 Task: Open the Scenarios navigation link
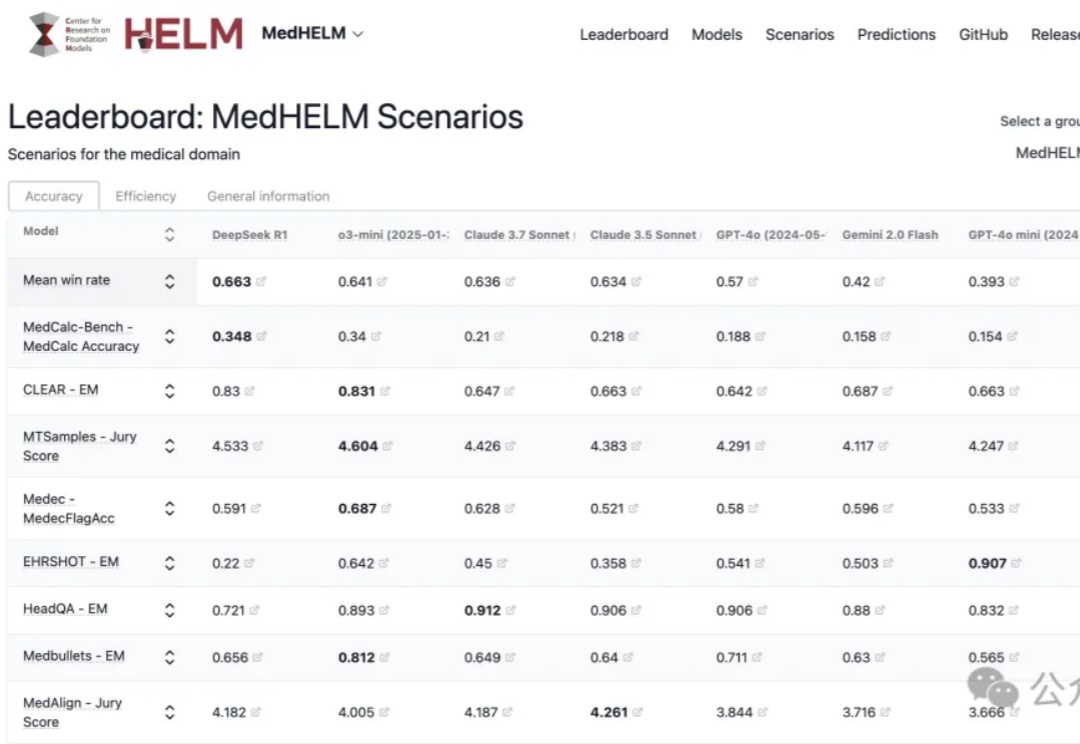[800, 34]
